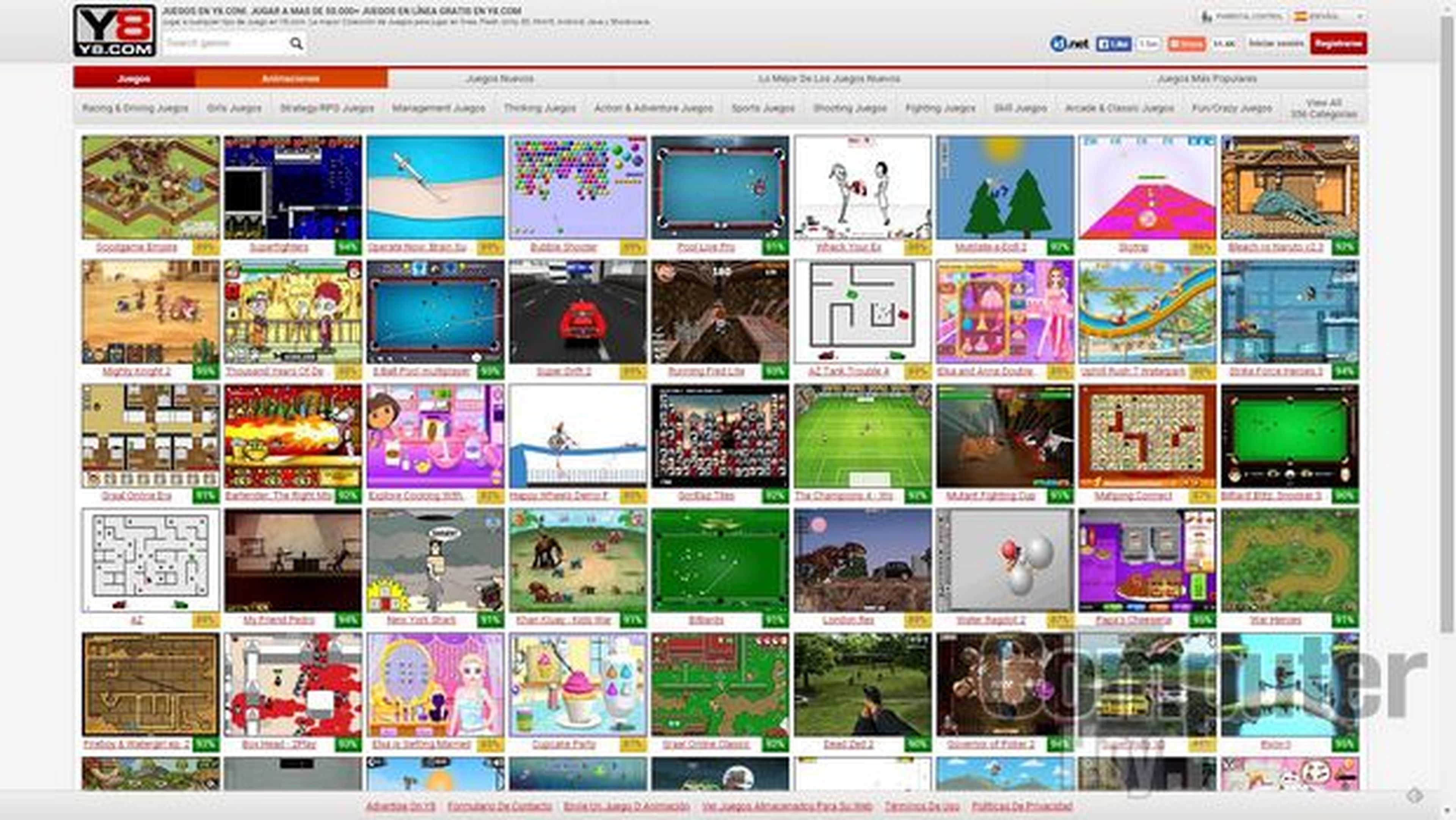This screenshot has width=1456, height=820.
Task: Open the Billiard Blitz Snooker thumbnail
Action: point(1290,436)
